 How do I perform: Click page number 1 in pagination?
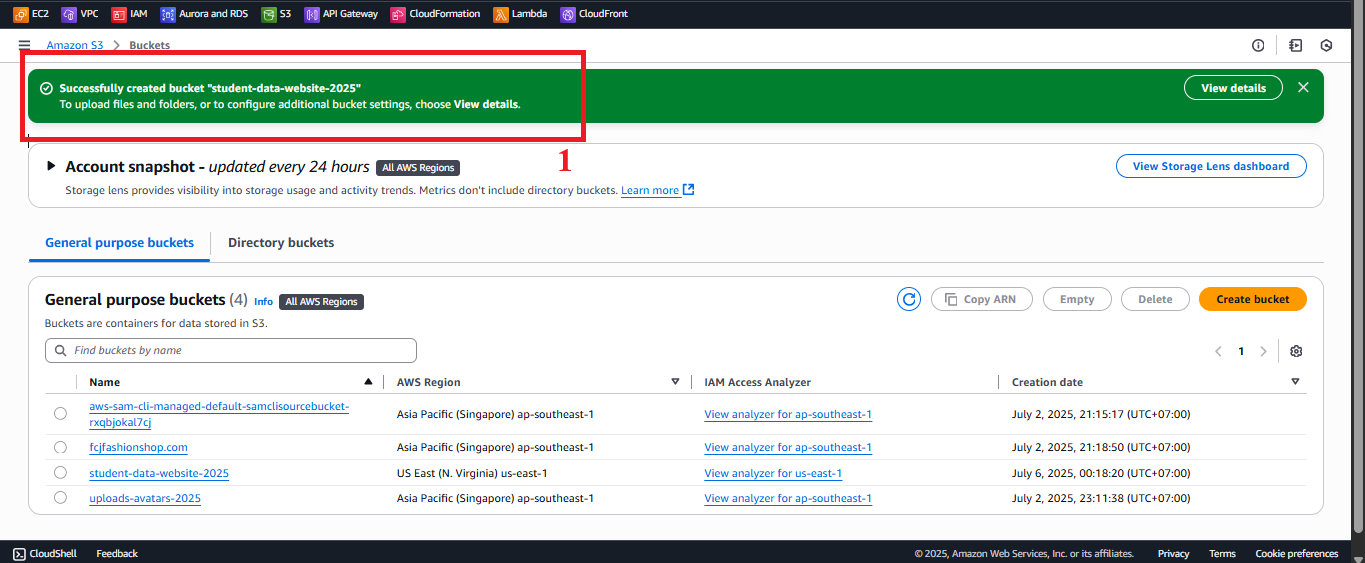[x=1241, y=351]
